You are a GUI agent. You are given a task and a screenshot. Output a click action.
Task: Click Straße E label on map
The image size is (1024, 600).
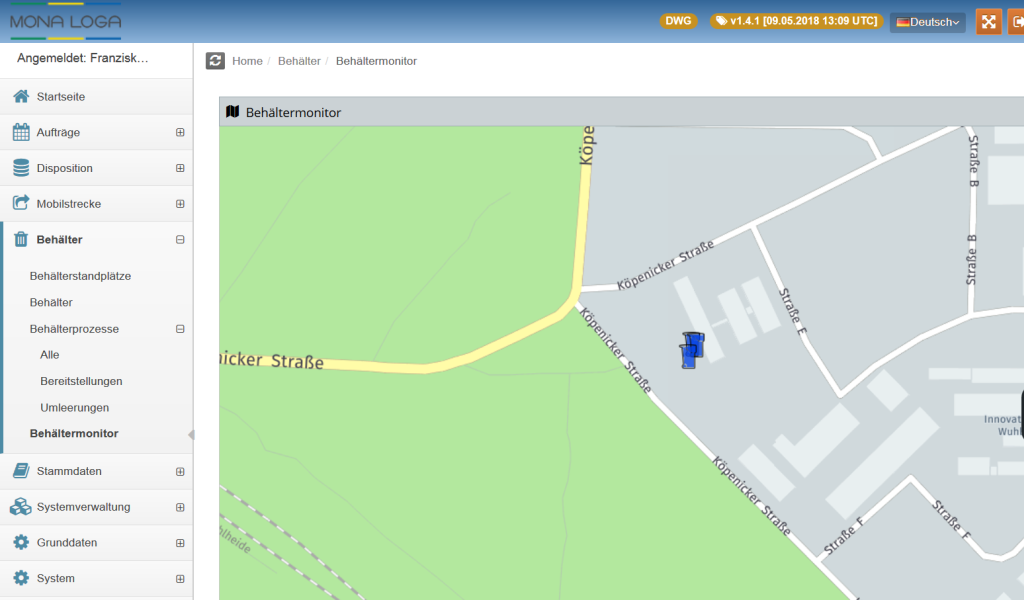tap(793, 311)
